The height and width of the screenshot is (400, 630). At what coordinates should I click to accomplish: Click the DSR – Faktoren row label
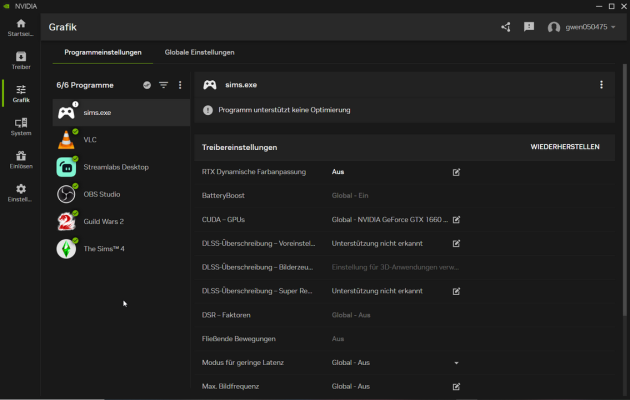coord(226,315)
